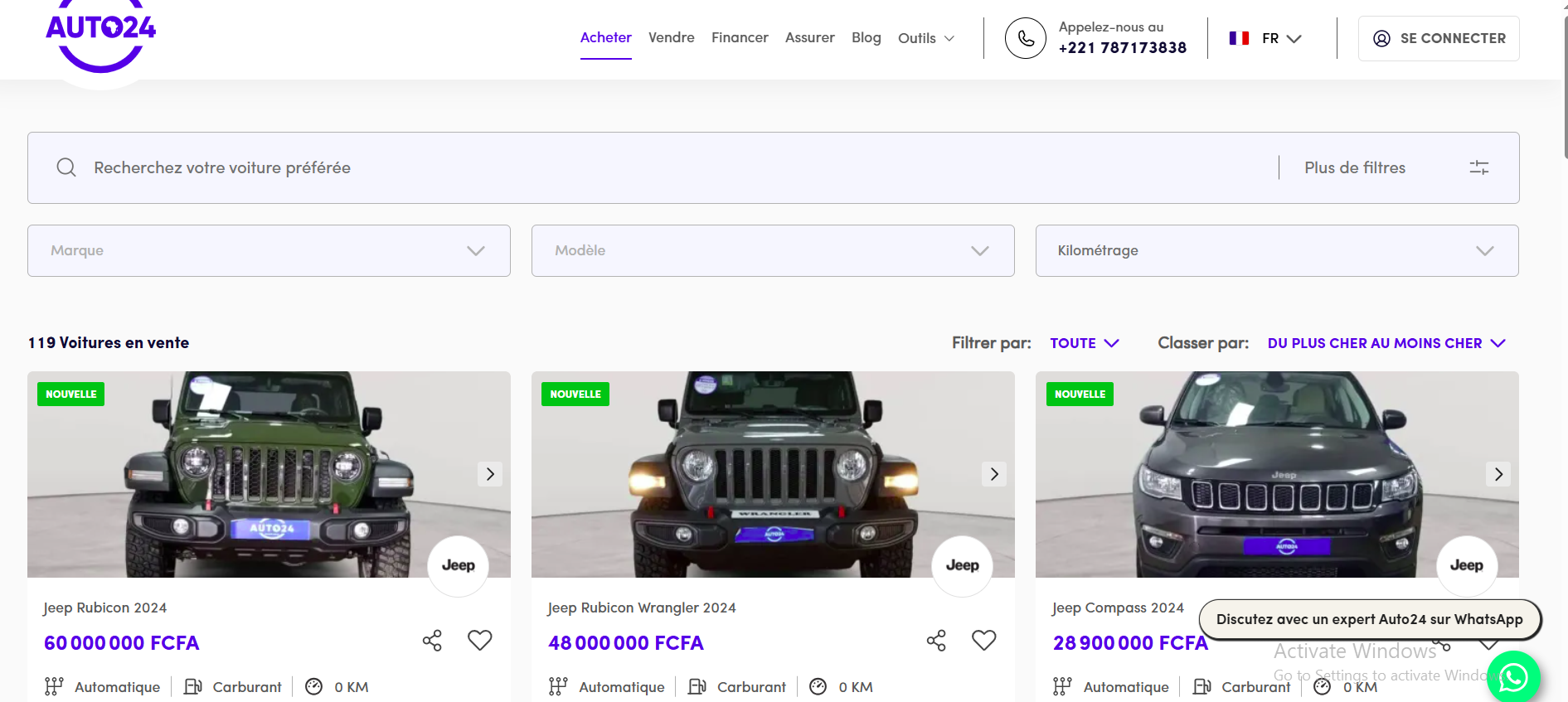Go to the Vendre menu item

[671, 38]
